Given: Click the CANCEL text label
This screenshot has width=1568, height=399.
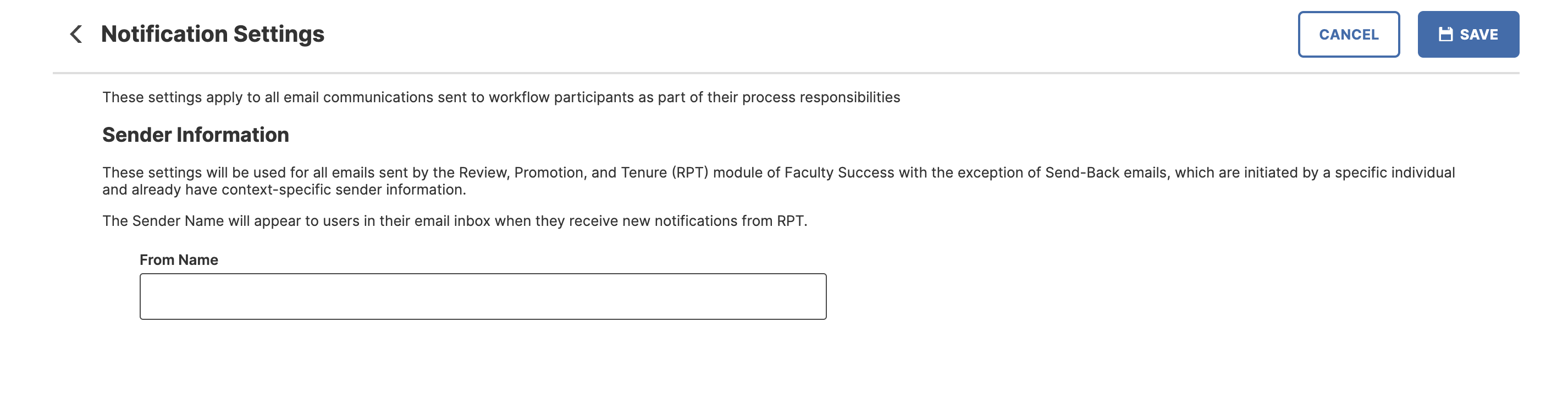Looking at the screenshot, I should (1348, 35).
